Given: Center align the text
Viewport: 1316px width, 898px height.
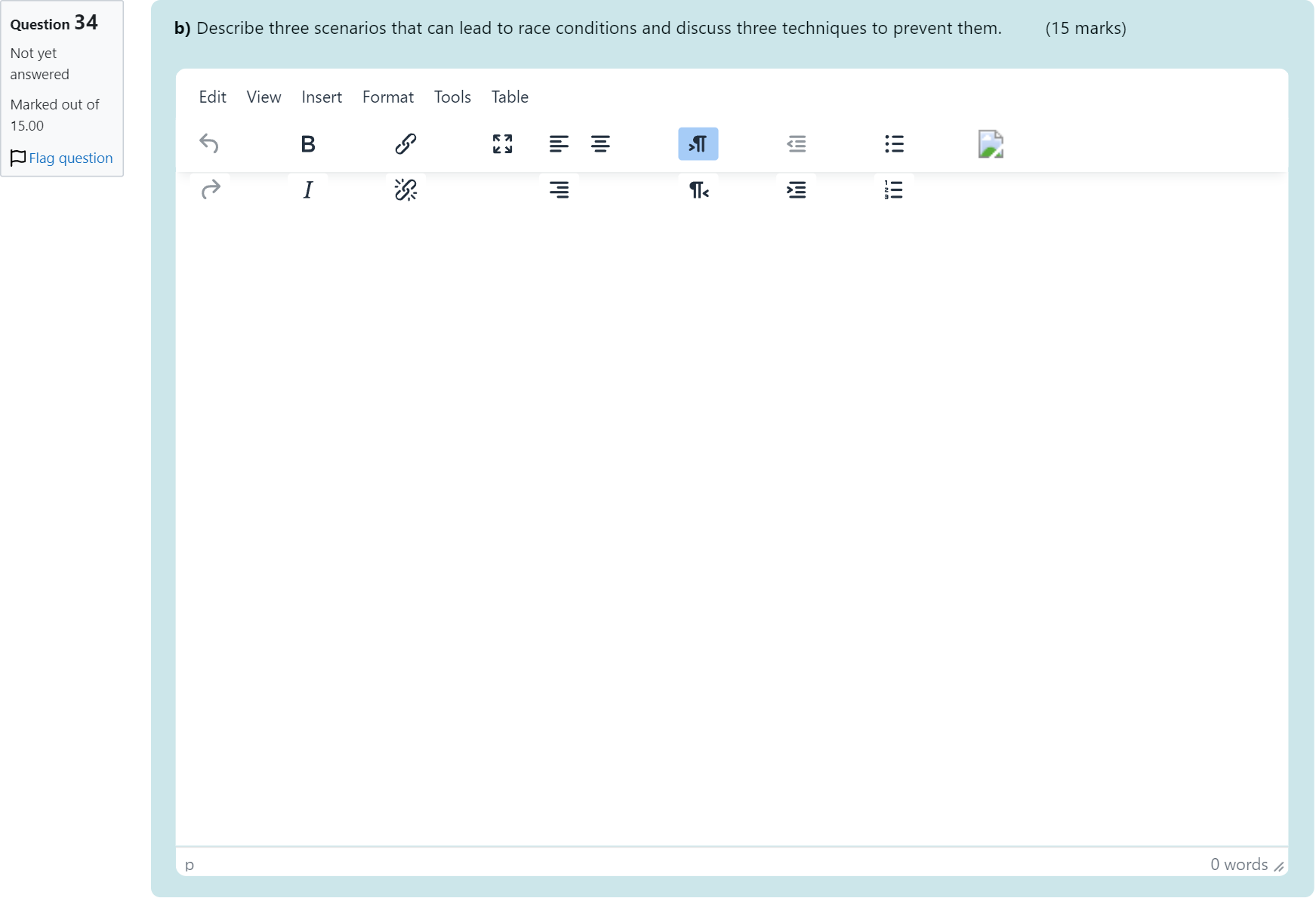Looking at the screenshot, I should click(x=600, y=143).
